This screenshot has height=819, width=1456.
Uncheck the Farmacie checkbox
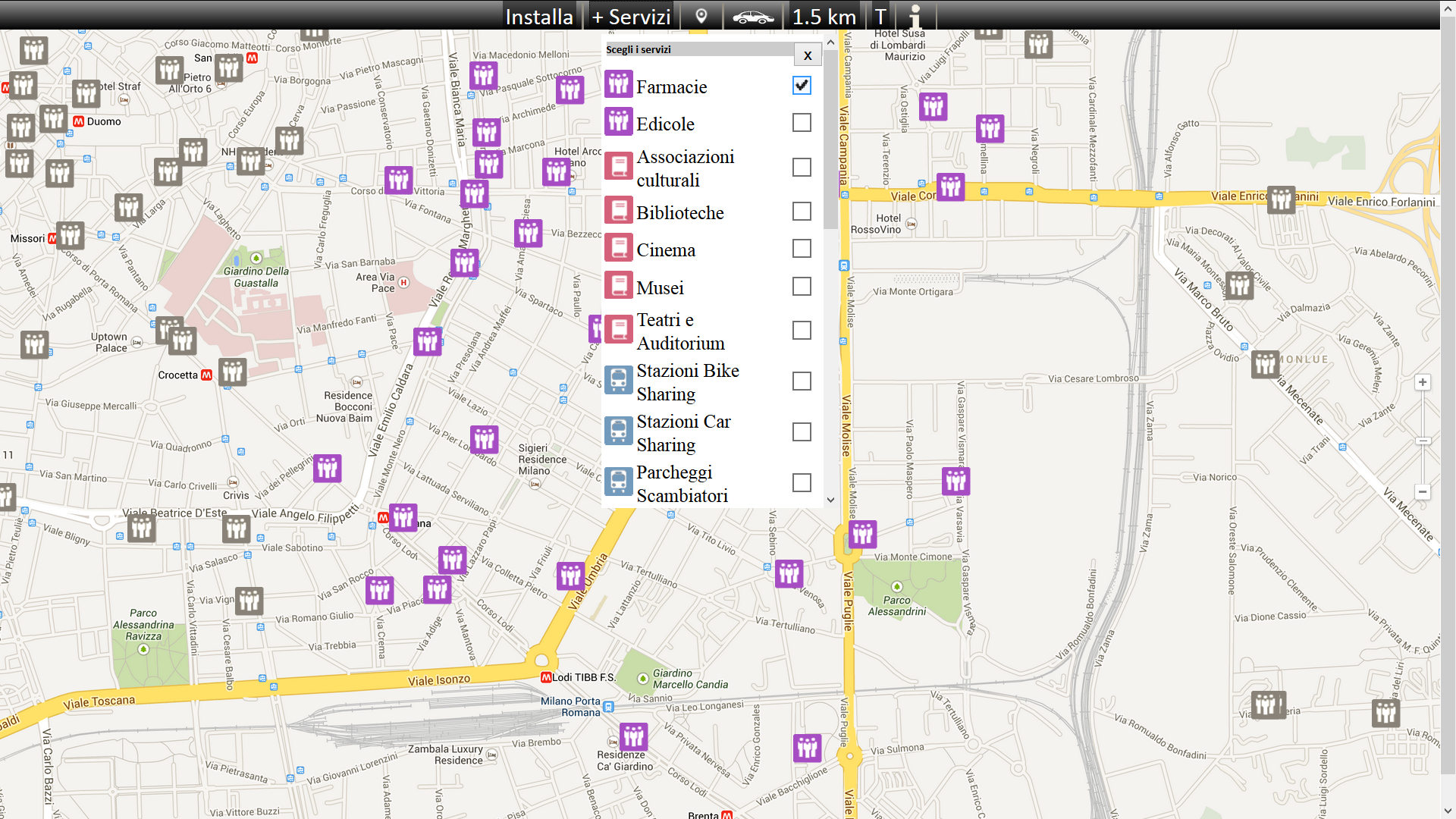802,86
